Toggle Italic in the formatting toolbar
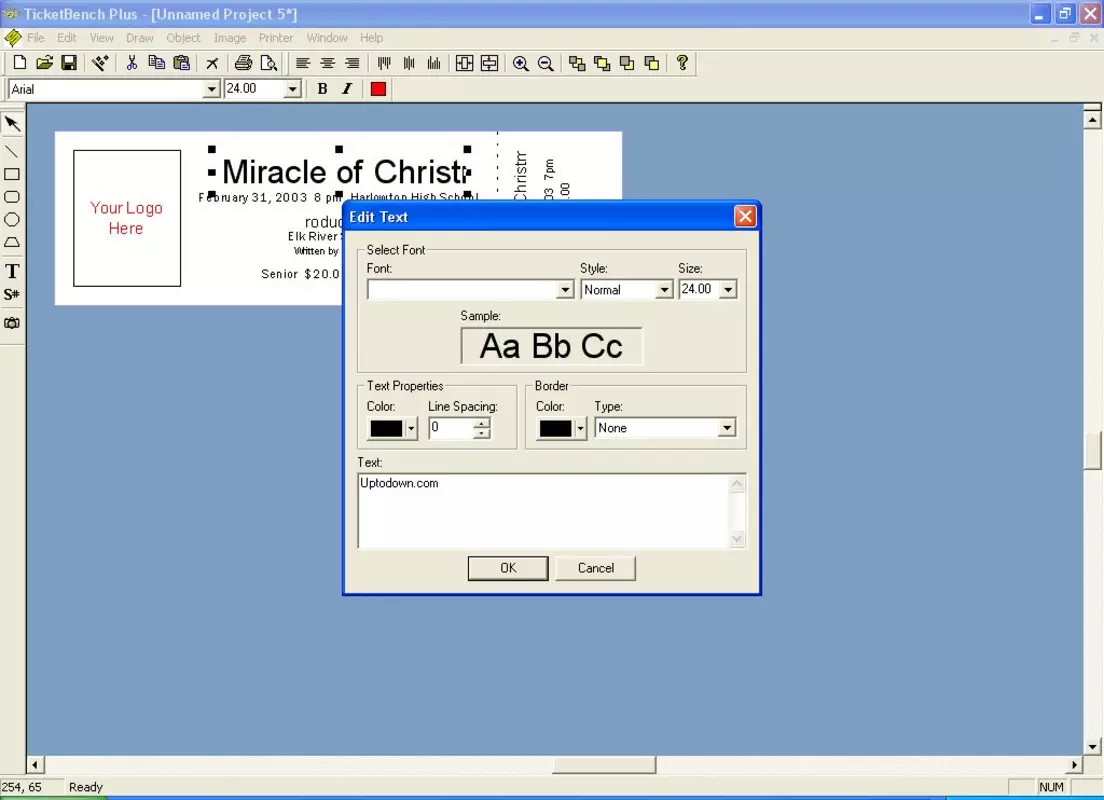Viewport: 1104px width, 800px height. pos(346,89)
